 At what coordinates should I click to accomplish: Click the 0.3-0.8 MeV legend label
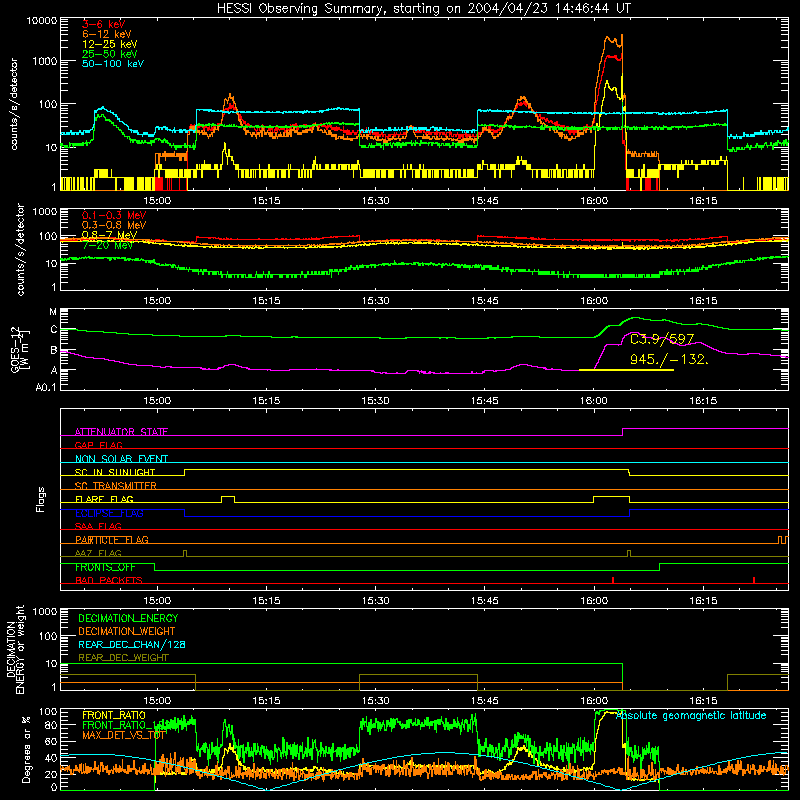tap(114, 225)
